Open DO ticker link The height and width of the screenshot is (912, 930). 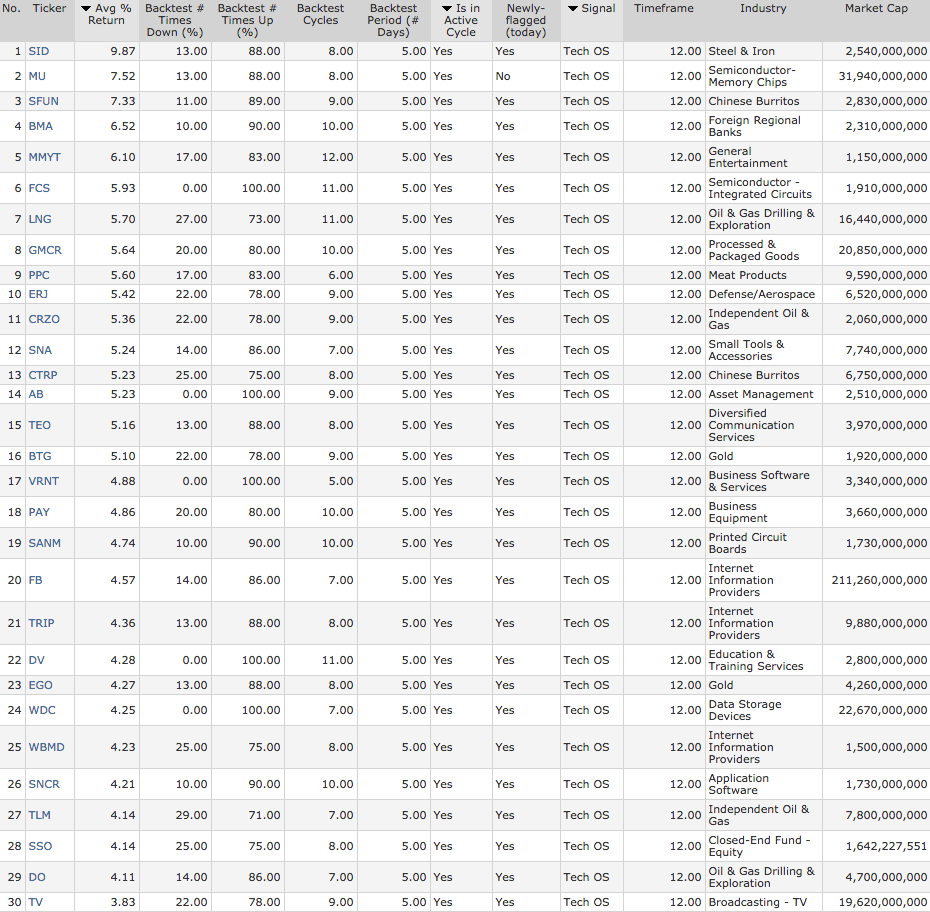coord(37,876)
